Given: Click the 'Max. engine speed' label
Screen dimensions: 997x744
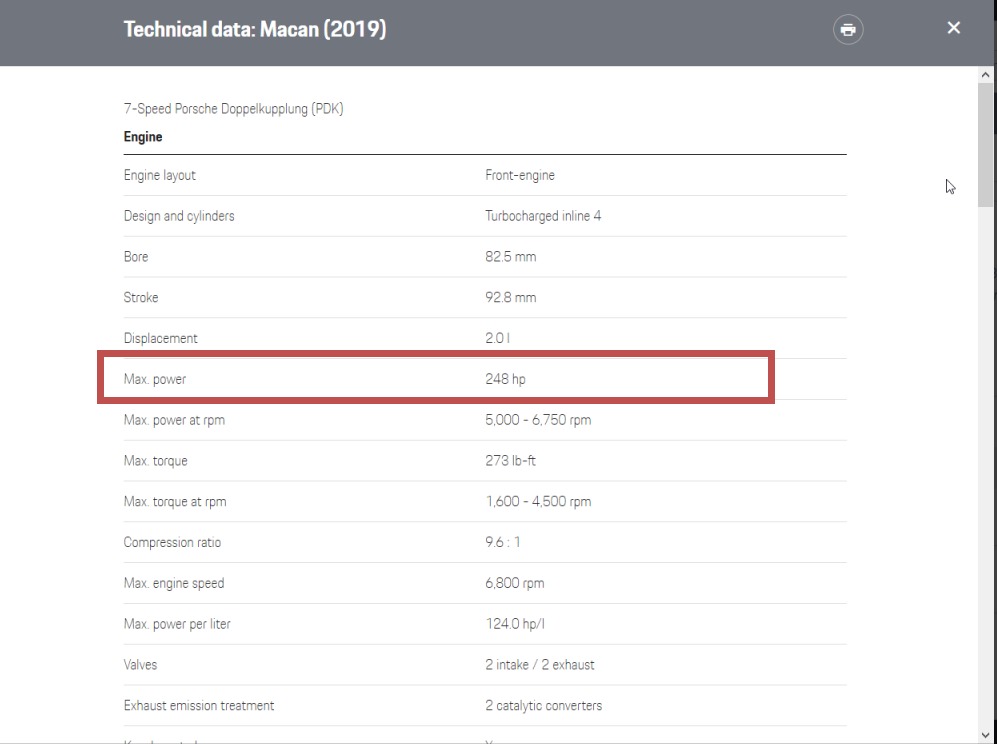Looking at the screenshot, I should point(174,583).
